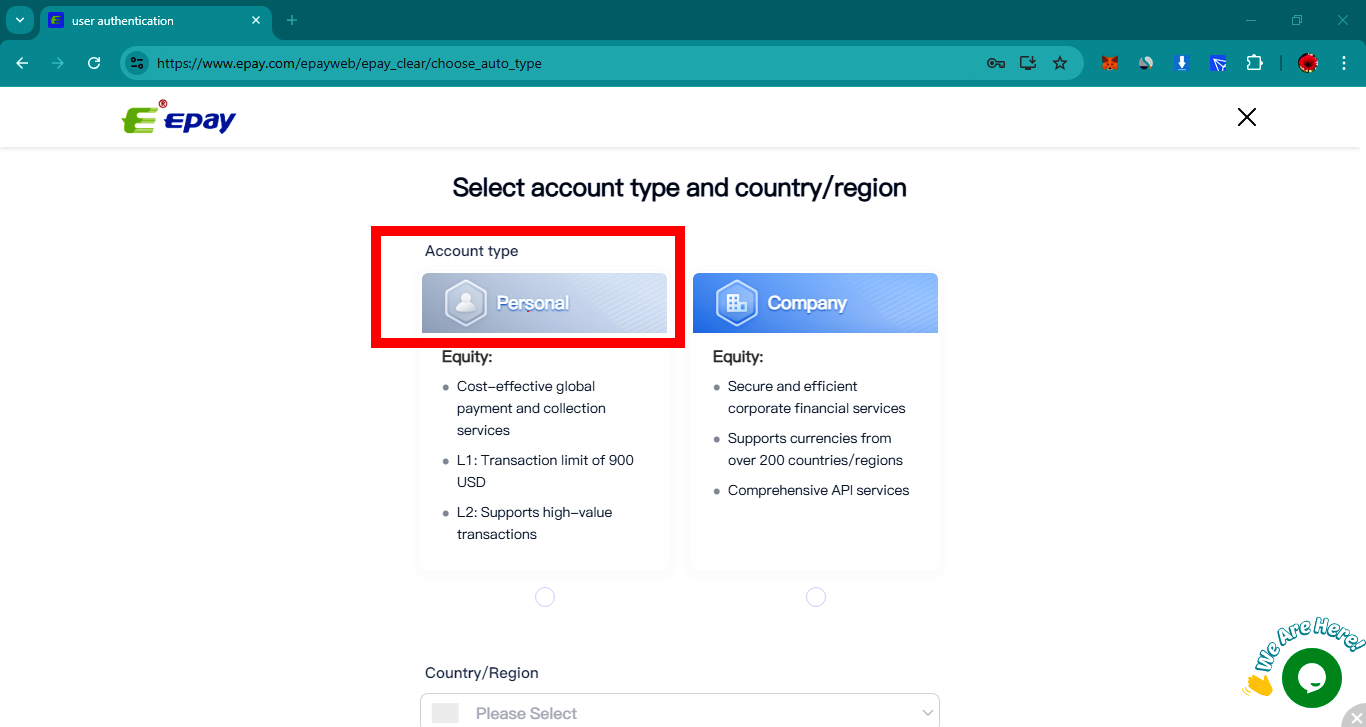This screenshot has height=727, width=1366.
Task: Click the password key icon in address bar
Action: click(x=995, y=63)
